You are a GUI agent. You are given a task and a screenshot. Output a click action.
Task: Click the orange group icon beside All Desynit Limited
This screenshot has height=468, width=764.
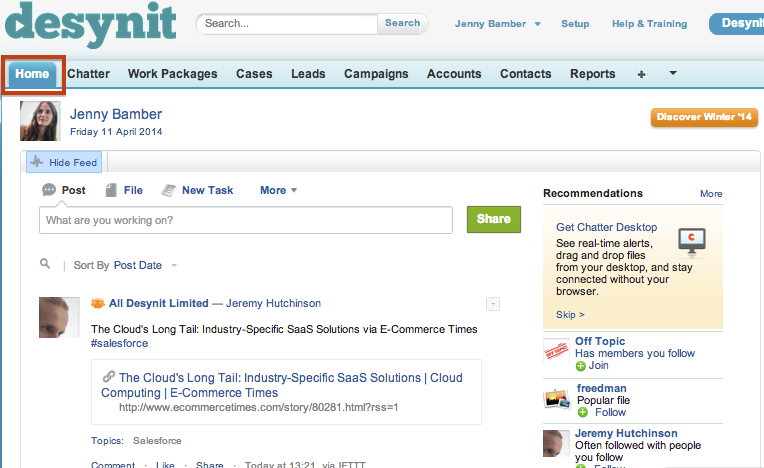(x=98, y=303)
